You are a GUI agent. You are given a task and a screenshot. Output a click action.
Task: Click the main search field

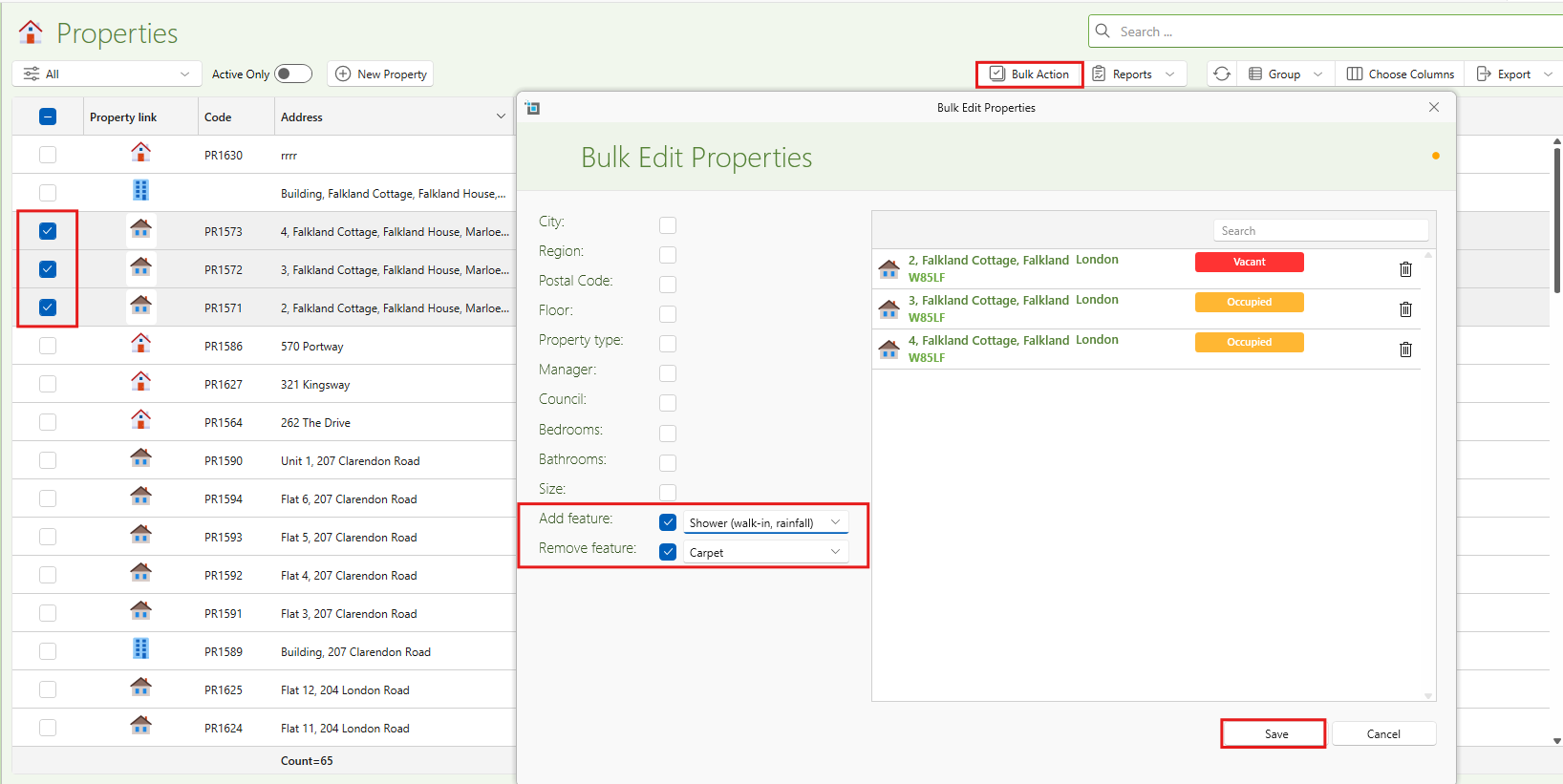coord(1326,32)
